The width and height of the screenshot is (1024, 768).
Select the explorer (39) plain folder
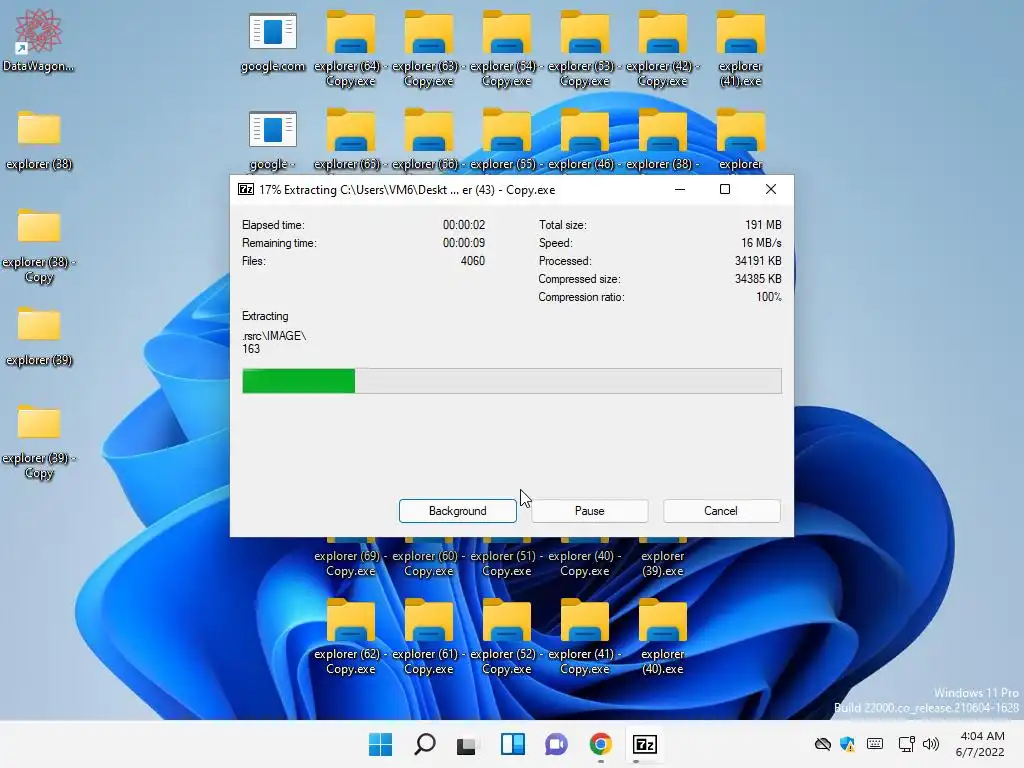[x=39, y=336]
